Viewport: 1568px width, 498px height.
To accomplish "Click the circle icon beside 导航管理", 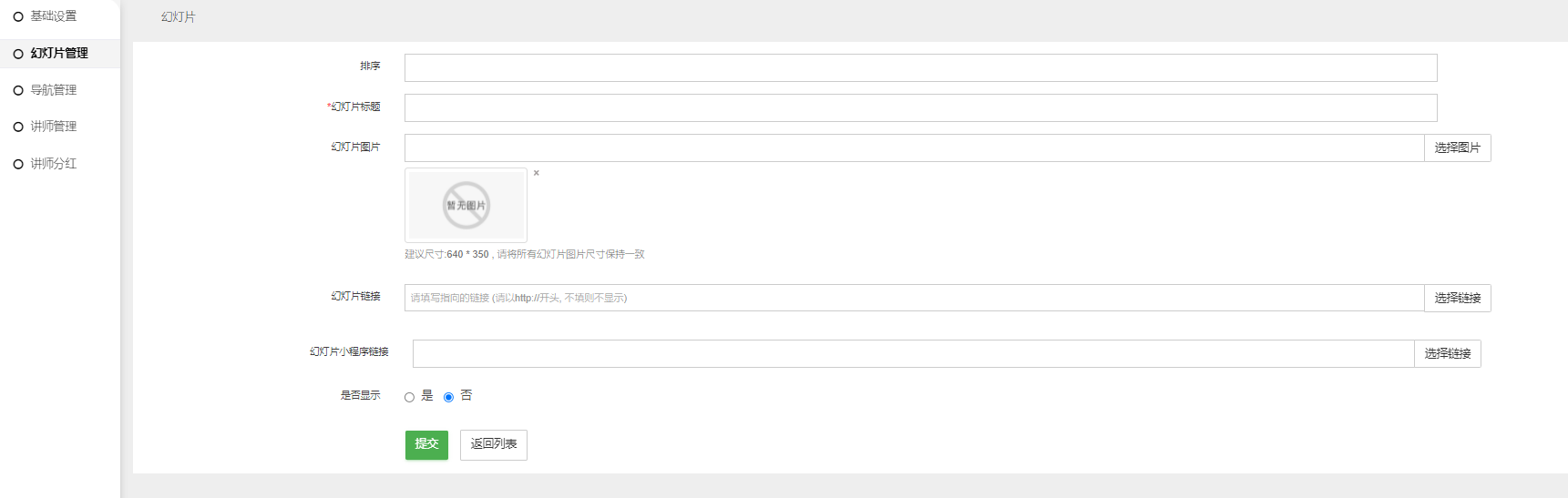I will pyautogui.click(x=18, y=90).
